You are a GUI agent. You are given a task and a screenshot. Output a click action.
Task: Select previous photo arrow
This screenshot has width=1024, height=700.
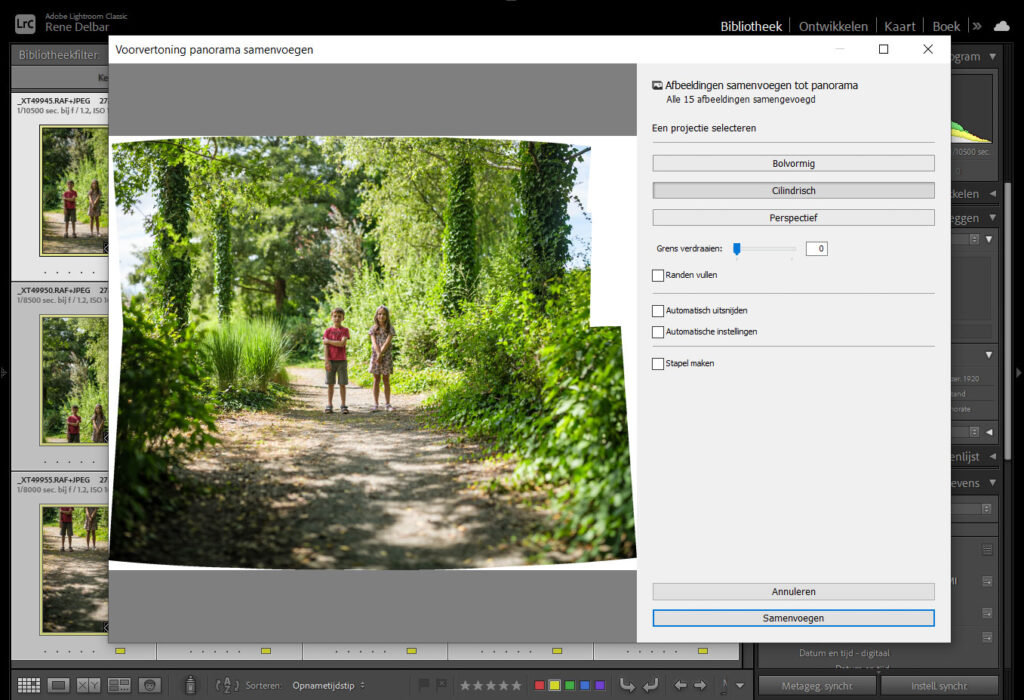(680, 685)
